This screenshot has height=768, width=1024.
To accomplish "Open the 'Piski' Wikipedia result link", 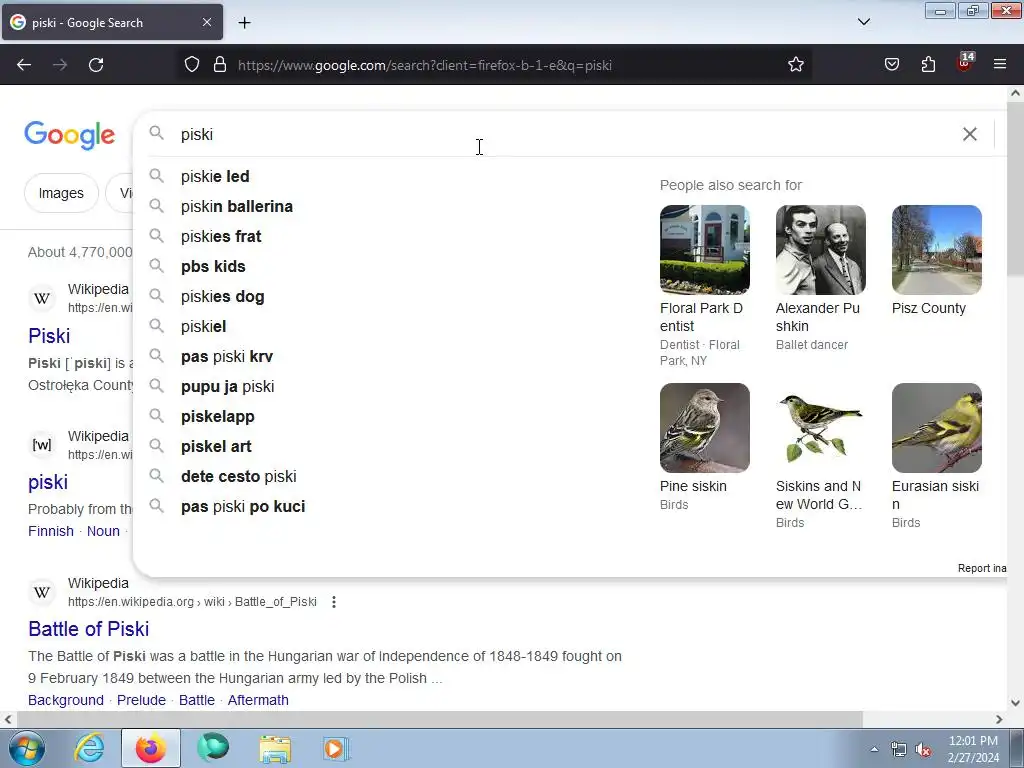I will (49, 336).
